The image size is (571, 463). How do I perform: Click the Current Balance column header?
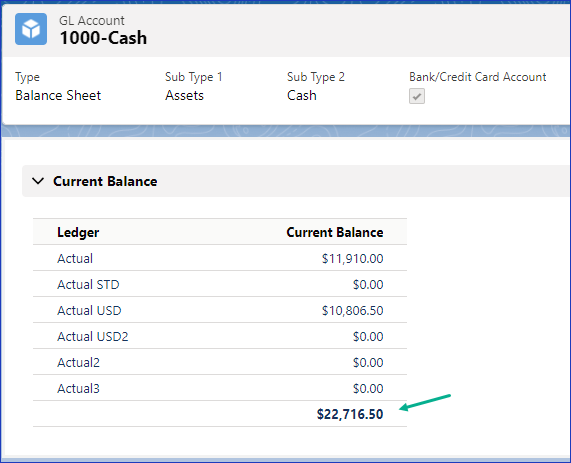pos(335,232)
